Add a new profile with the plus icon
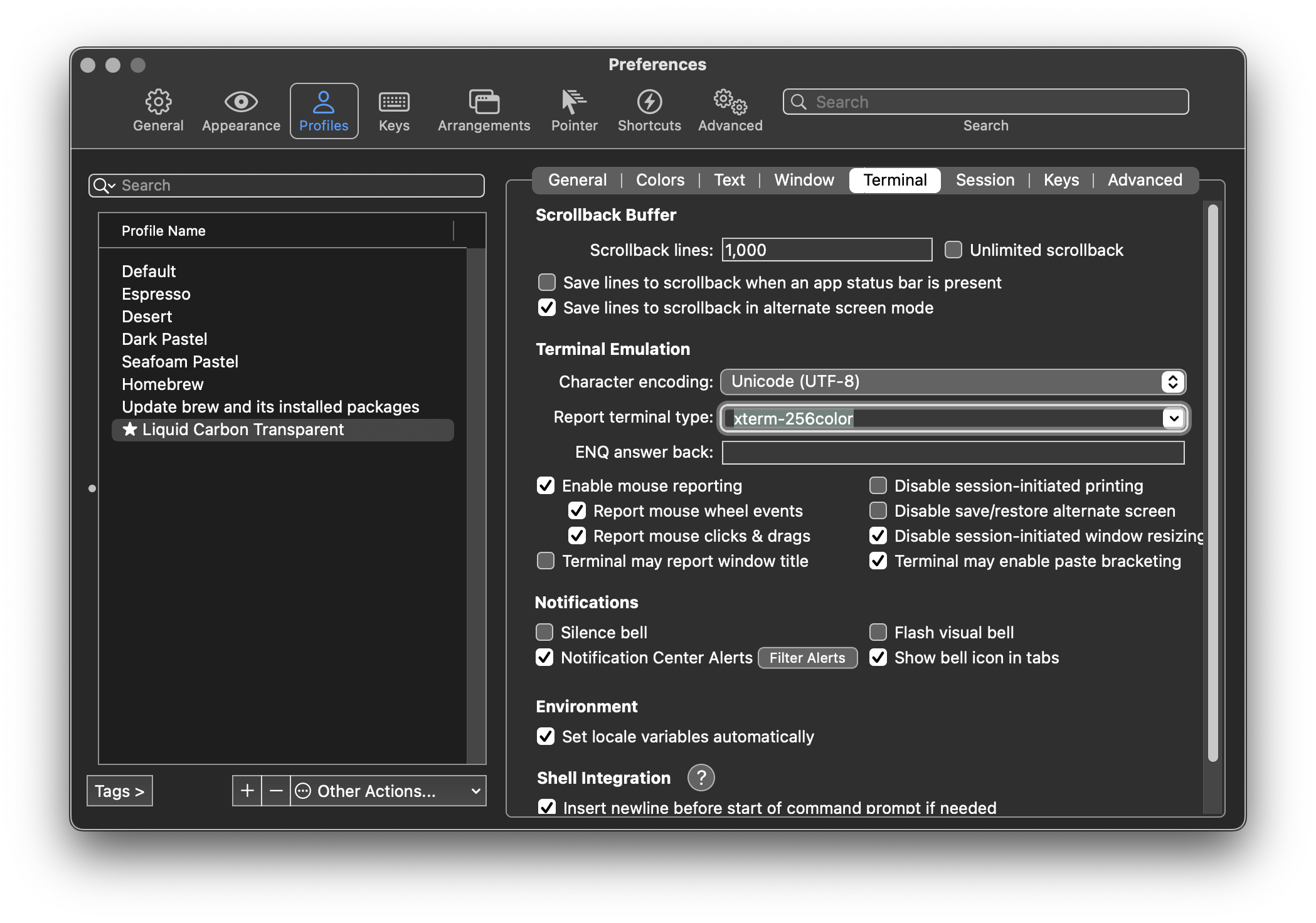 click(247, 791)
